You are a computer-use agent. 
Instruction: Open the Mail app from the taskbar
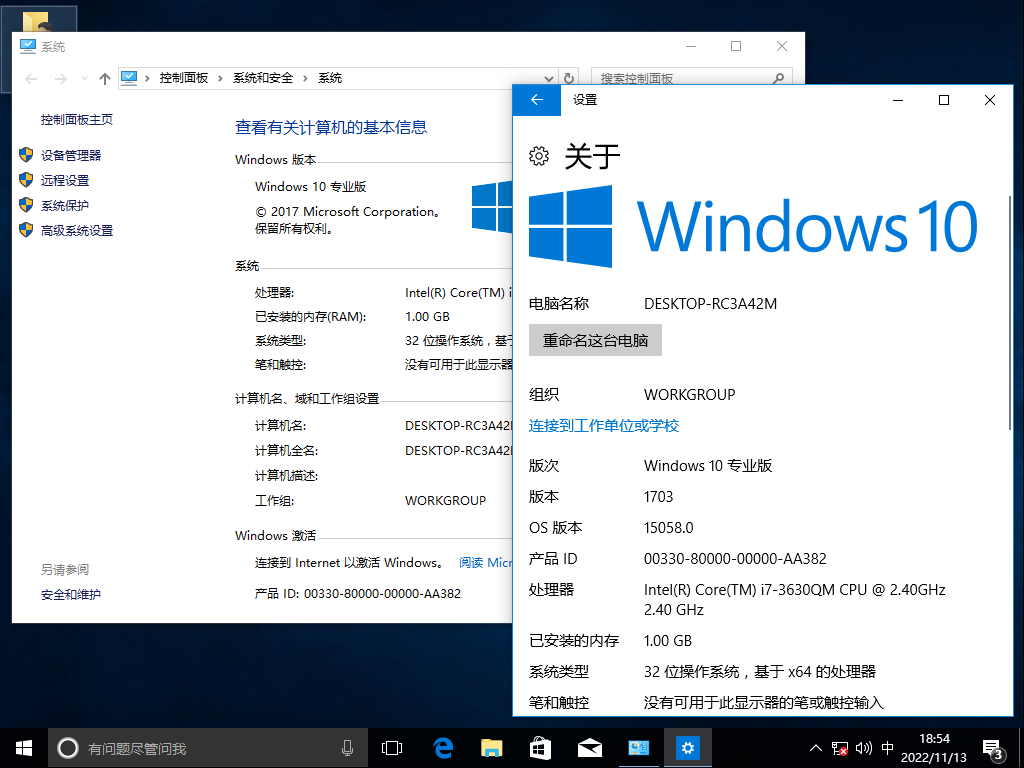point(590,748)
